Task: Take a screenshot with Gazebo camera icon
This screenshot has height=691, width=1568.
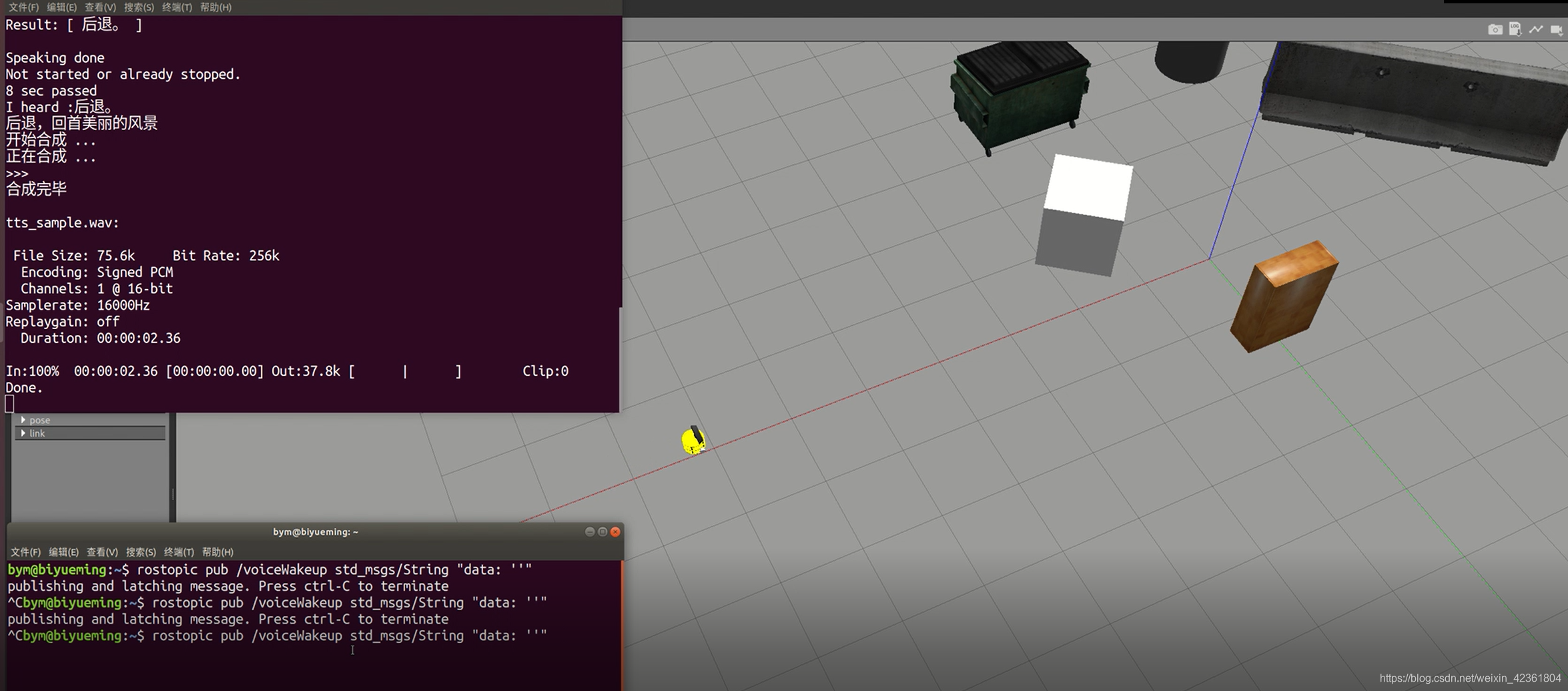Action: click(x=1495, y=29)
